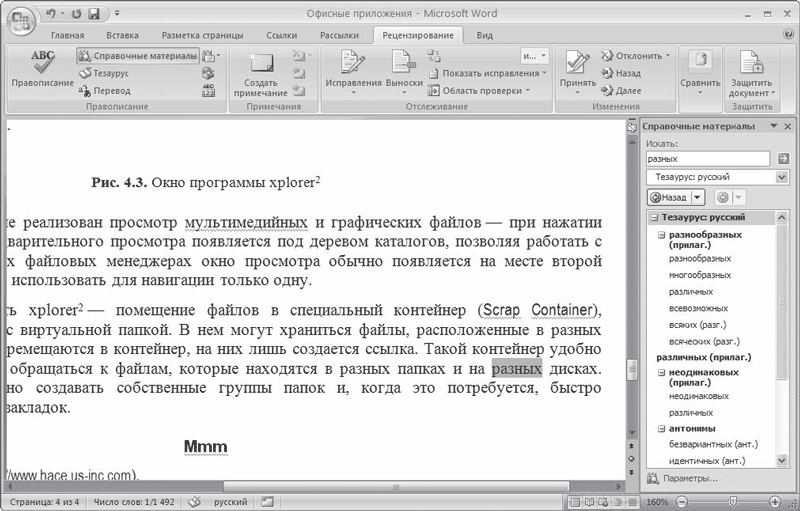This screenshot has width=800, height=511.
Task: Click the Перевод translate command
Action: pyautogui.click(x=105, y=91)
